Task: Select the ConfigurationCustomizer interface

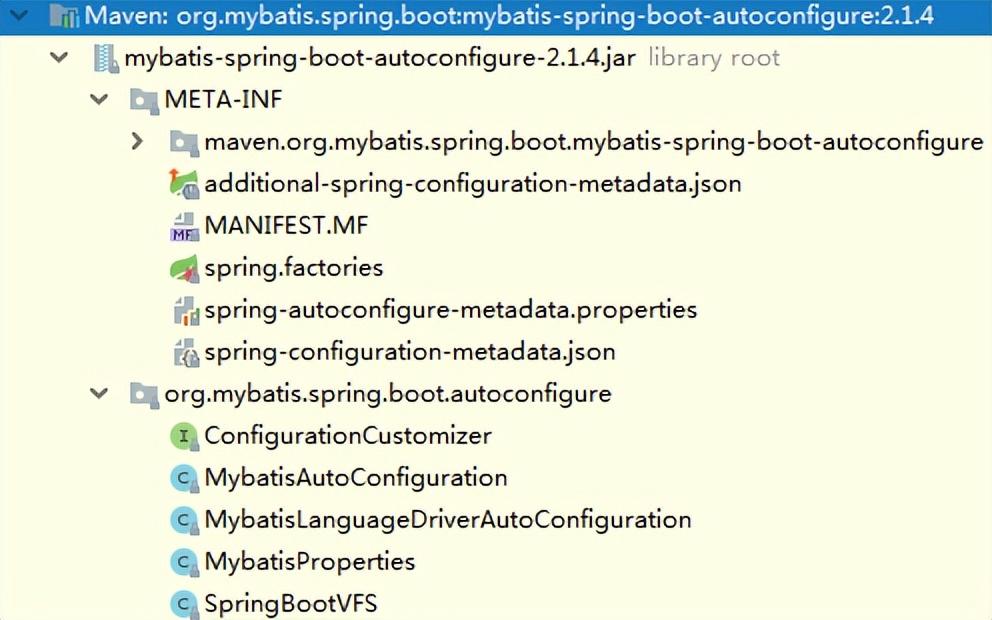Action: (x=348, y=436)
